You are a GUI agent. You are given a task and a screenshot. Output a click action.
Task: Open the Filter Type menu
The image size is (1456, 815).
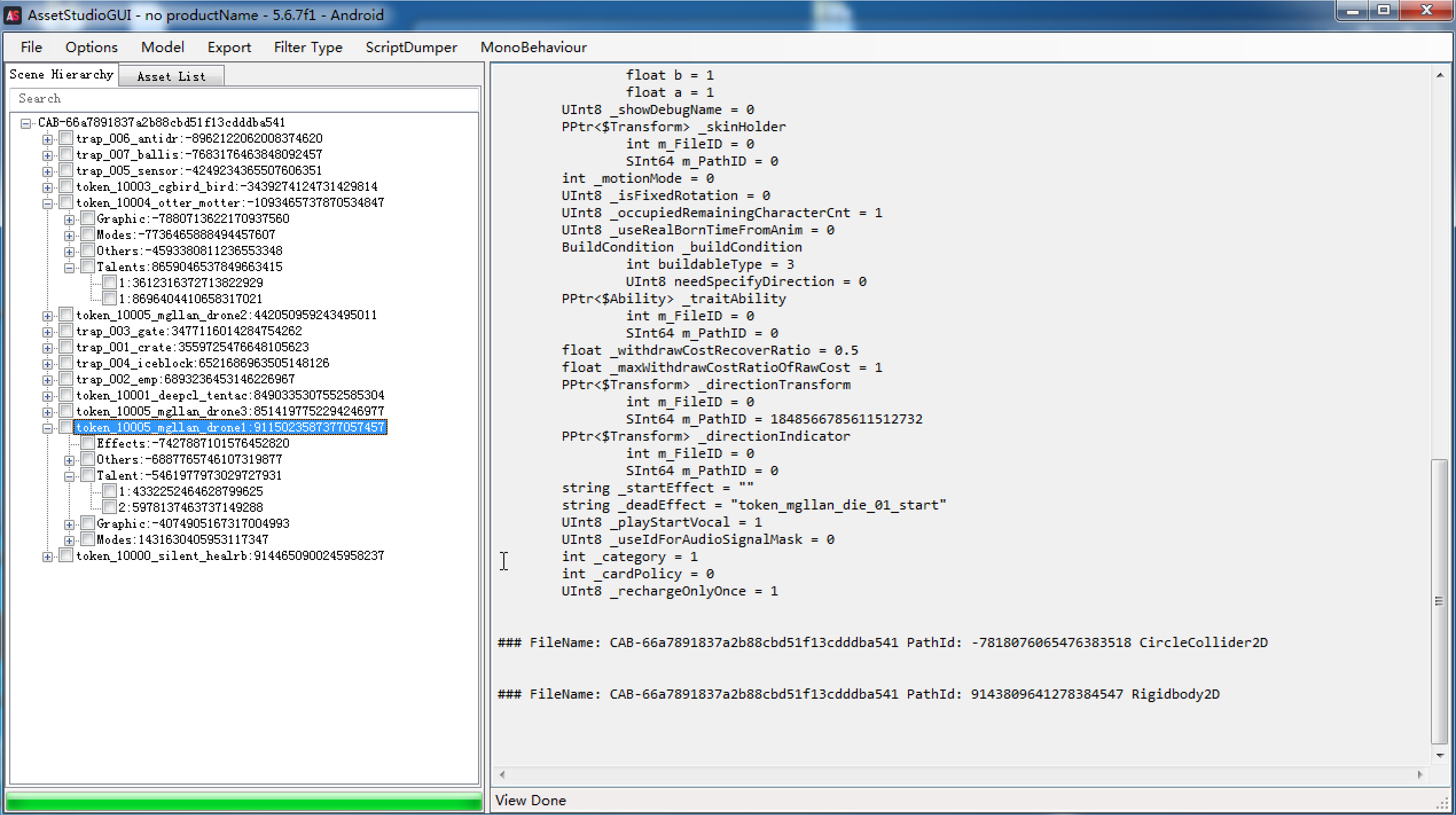(x=308, y=47)
